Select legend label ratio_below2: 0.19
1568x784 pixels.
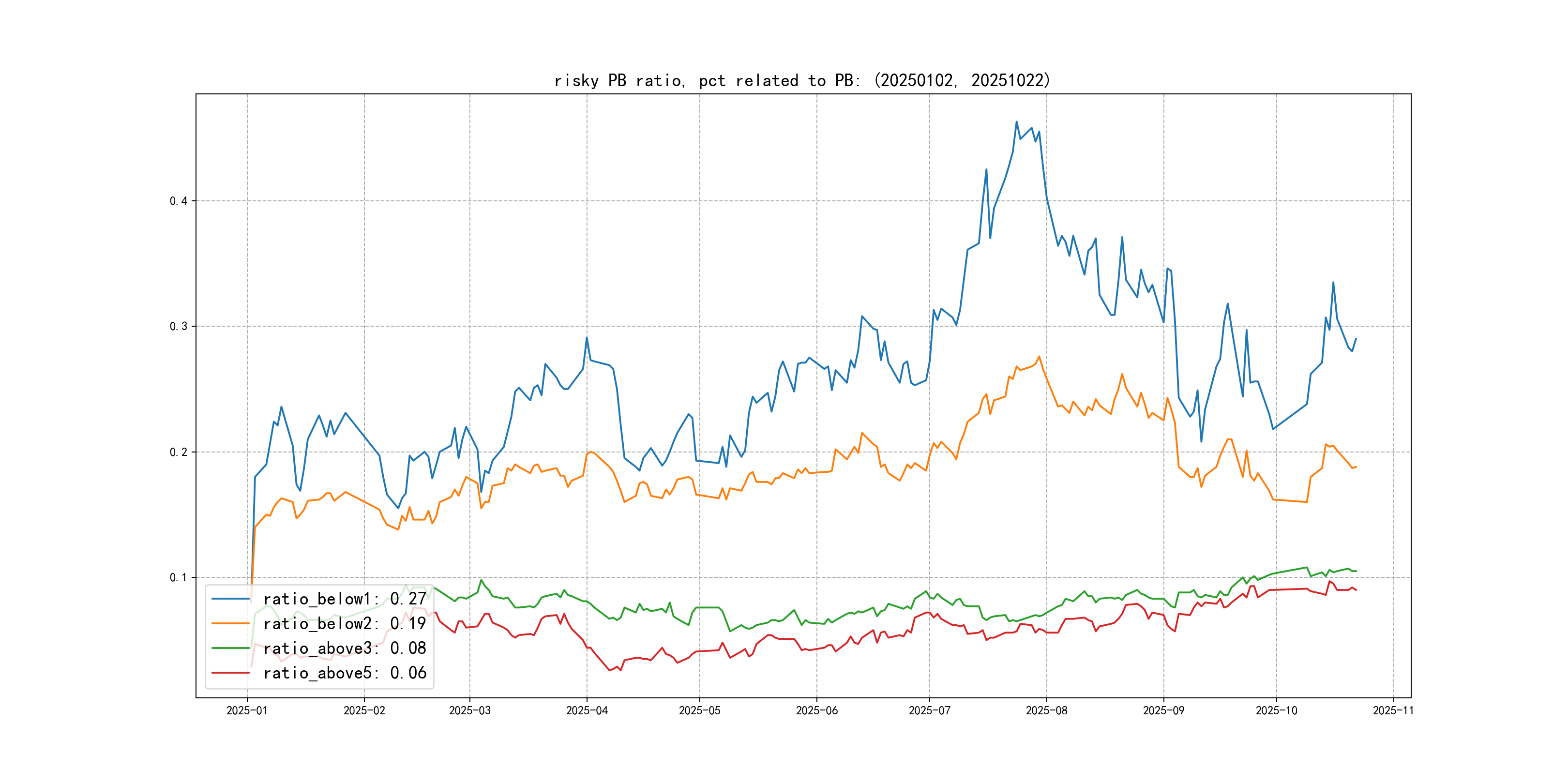(x=345, y=623)
